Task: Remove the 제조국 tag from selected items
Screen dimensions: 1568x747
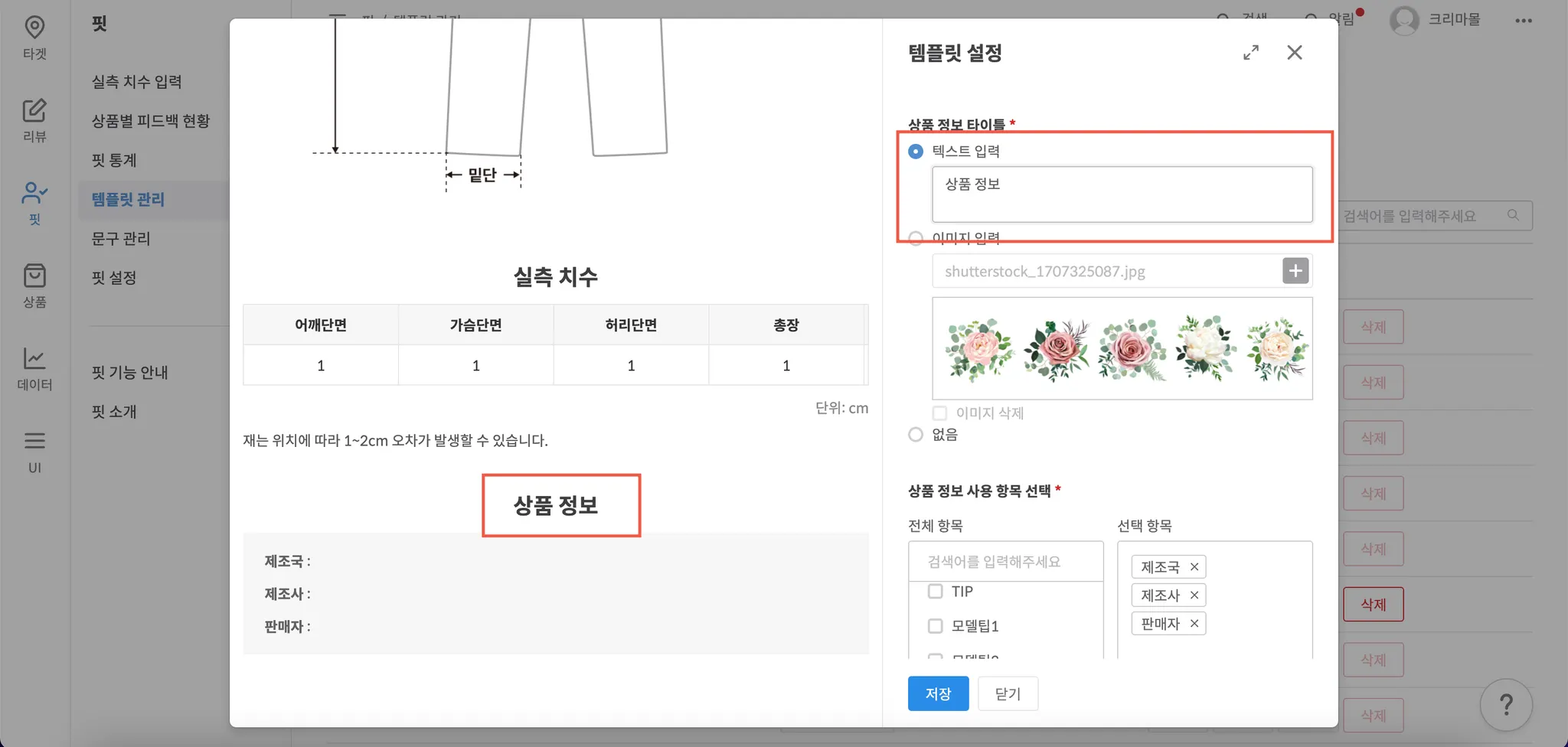Action: [1194, 567]
